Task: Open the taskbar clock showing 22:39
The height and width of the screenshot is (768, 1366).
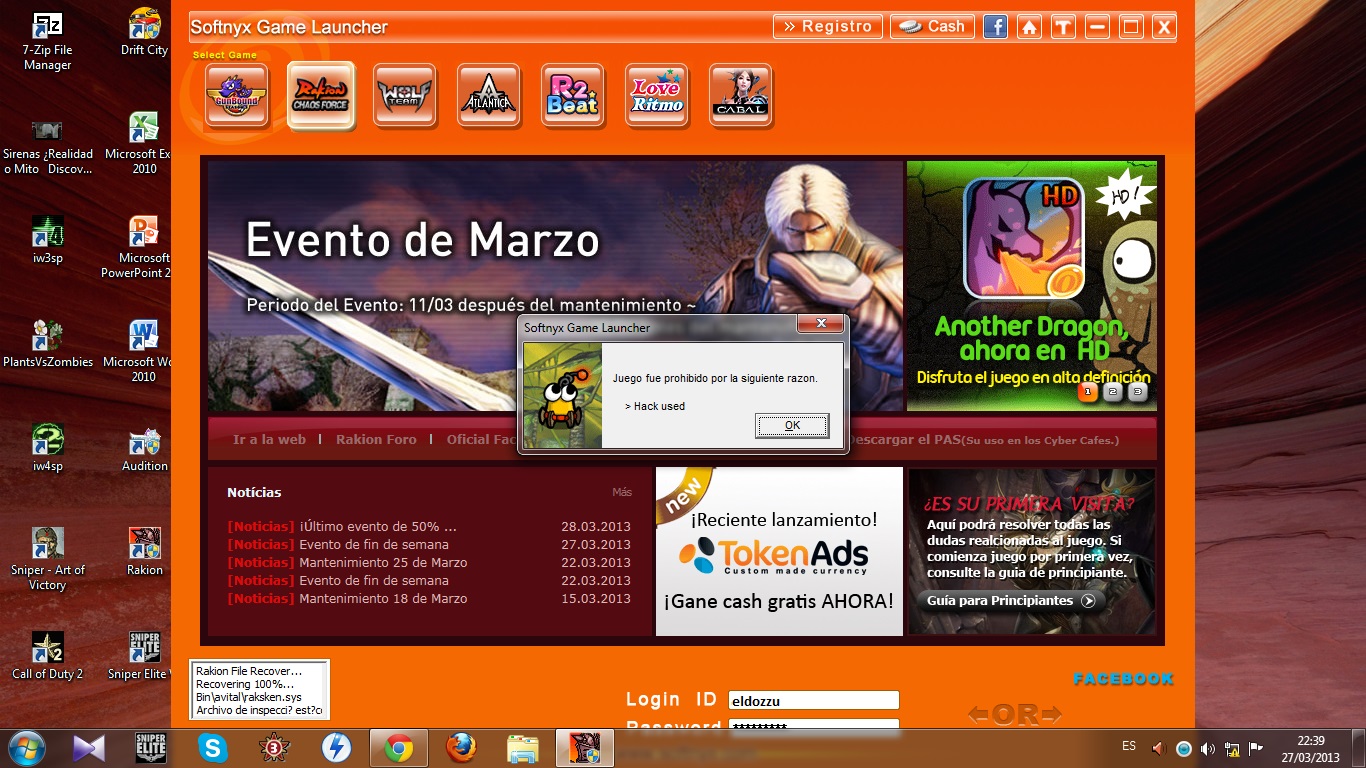Action: tap(1311, 749)
